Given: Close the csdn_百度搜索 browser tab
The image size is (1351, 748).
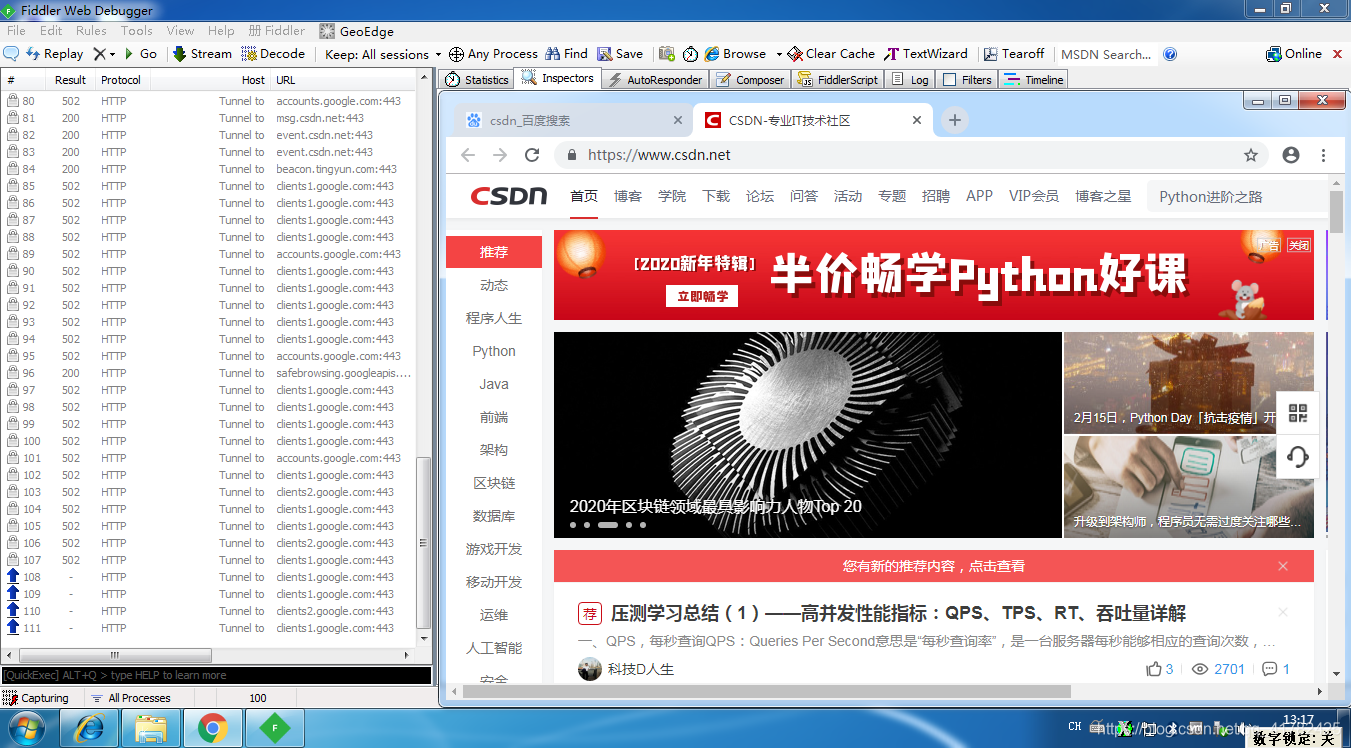Looking at the screenshot, I should pos(678,120).
